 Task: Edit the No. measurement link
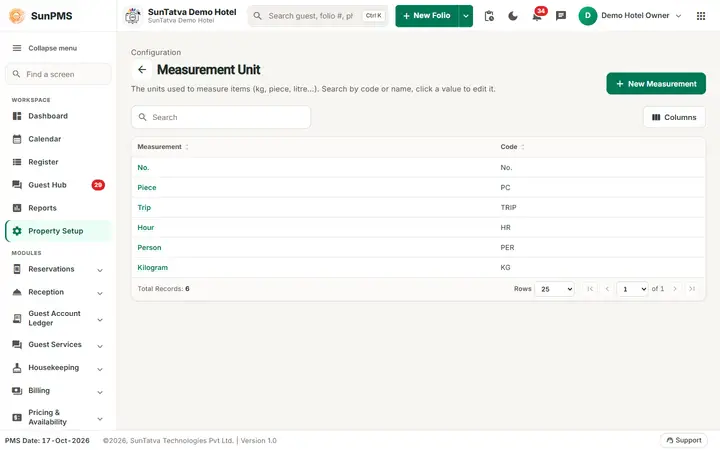click(x=143, y=168)
